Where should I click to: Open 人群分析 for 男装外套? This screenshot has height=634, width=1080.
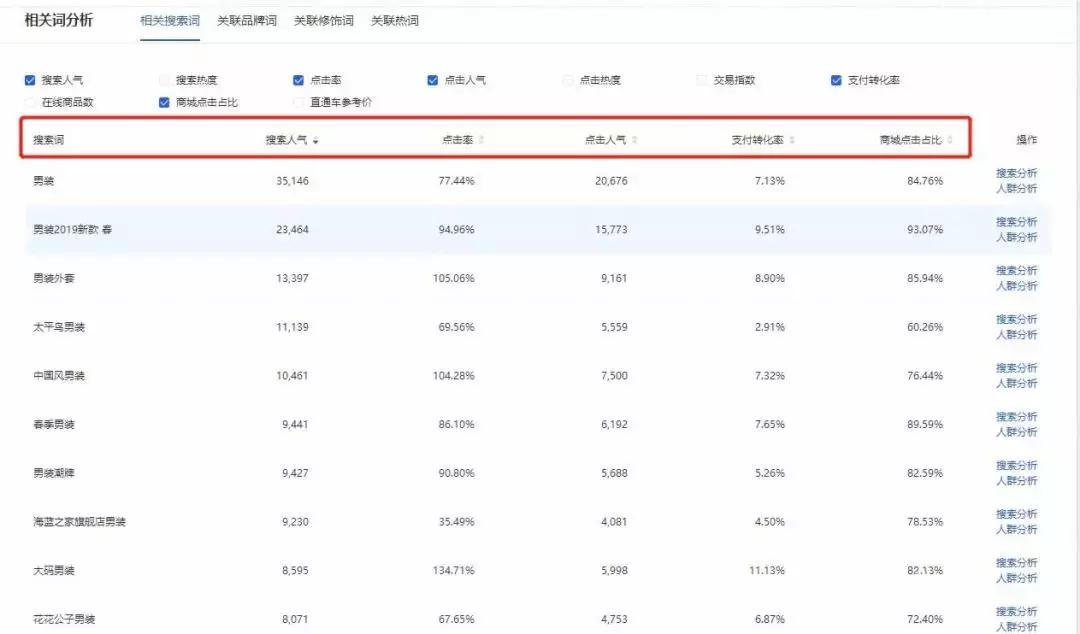click(1015, 287)
